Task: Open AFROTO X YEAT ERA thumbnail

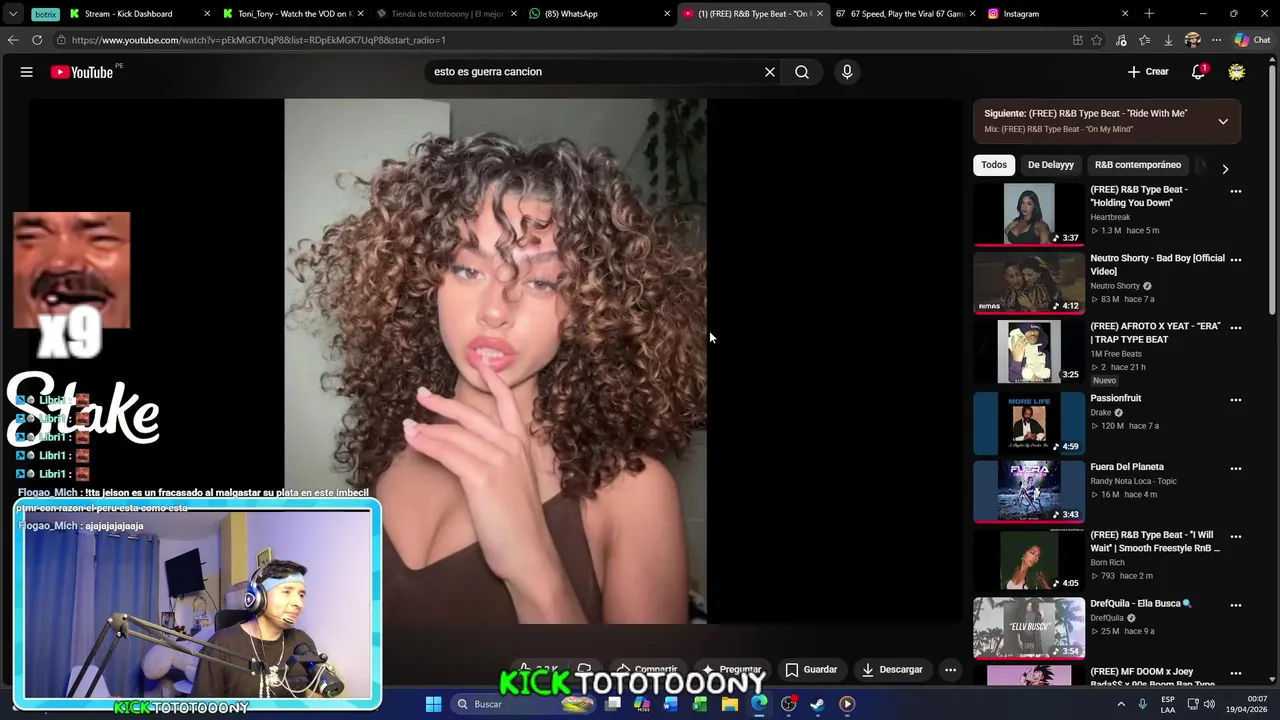Action: tap(1029, 351)
